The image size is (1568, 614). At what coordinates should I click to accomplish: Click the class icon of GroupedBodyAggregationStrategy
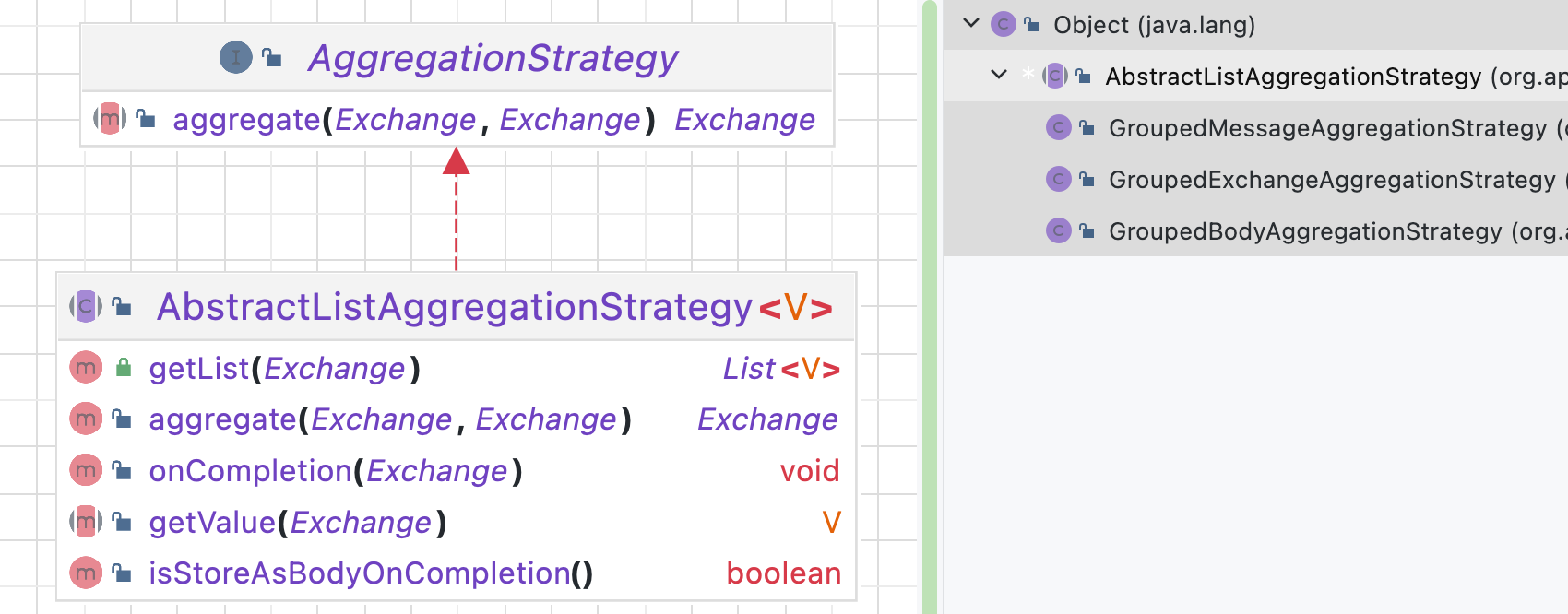pyautogui.click(x=1058, y=230)
